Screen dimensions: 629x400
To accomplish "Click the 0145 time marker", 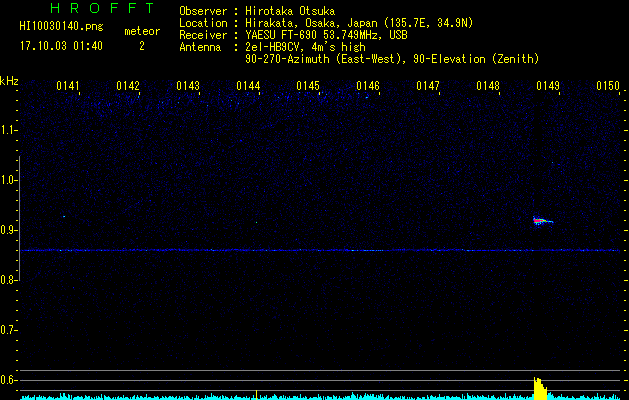I will pyautogui.click(x=308, y=86).
